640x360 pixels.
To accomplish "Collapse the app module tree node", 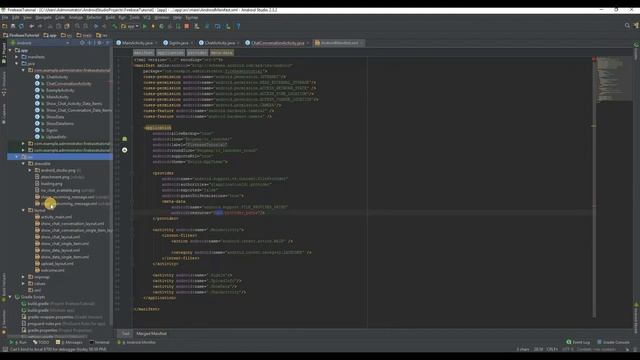I will point(10,50).
